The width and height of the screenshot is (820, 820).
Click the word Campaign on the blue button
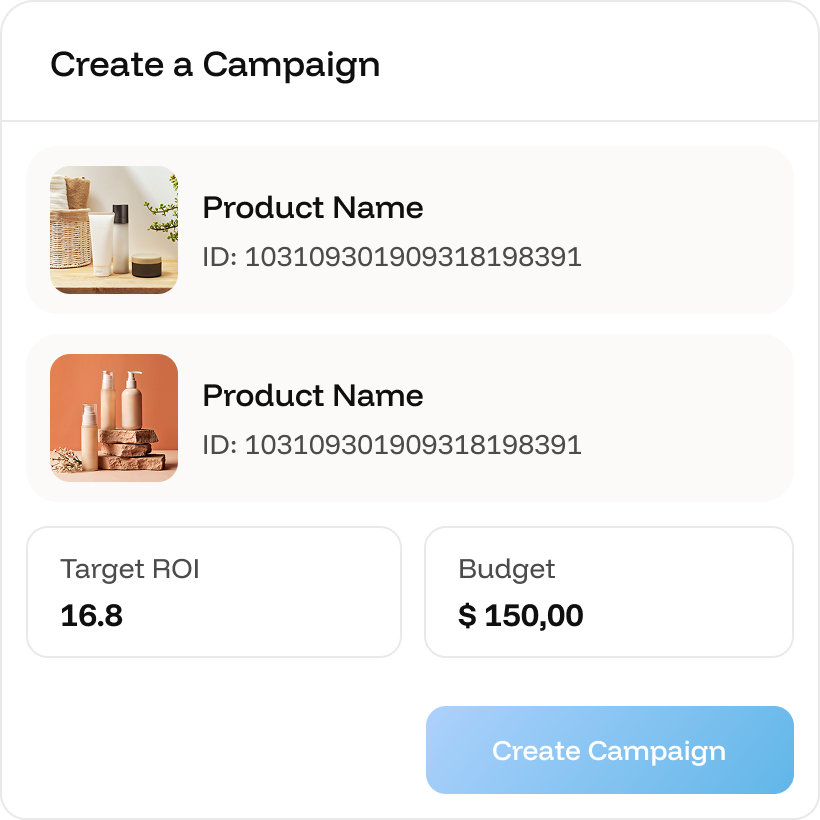[x=657, y=752]
